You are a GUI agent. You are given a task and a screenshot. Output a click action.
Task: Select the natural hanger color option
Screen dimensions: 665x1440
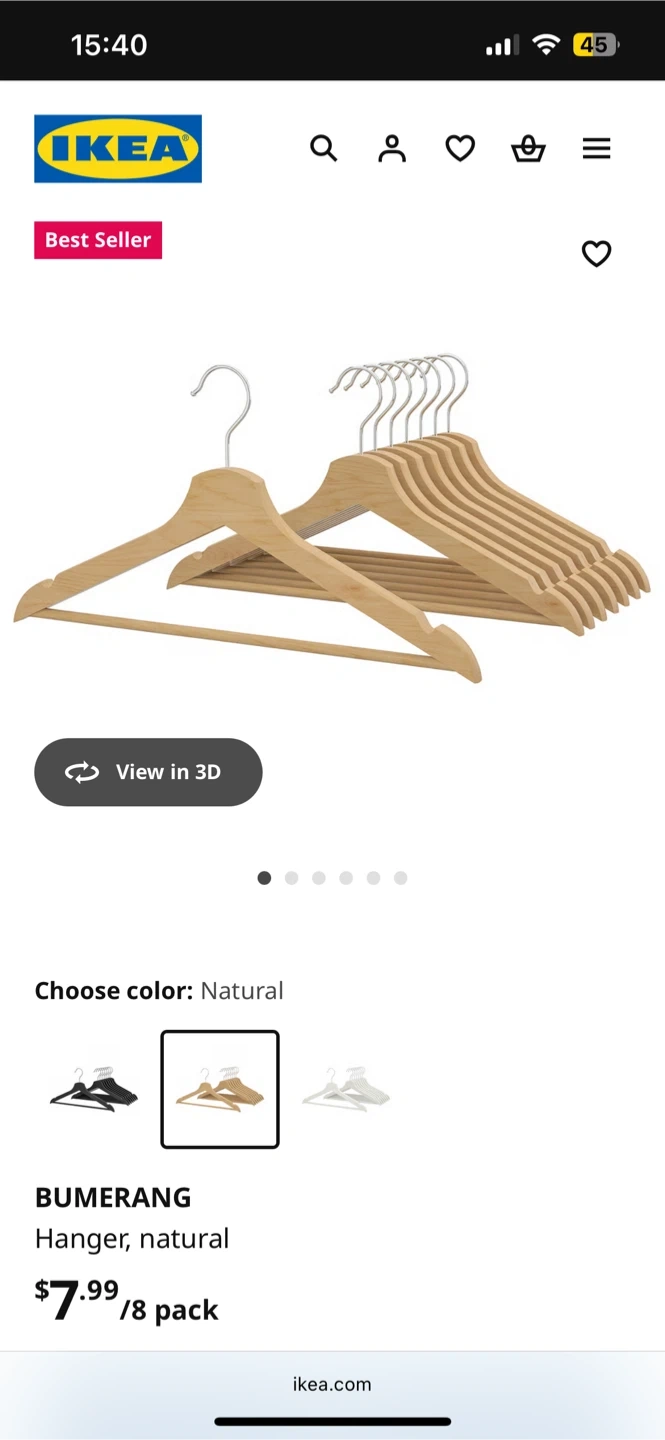220,1089
